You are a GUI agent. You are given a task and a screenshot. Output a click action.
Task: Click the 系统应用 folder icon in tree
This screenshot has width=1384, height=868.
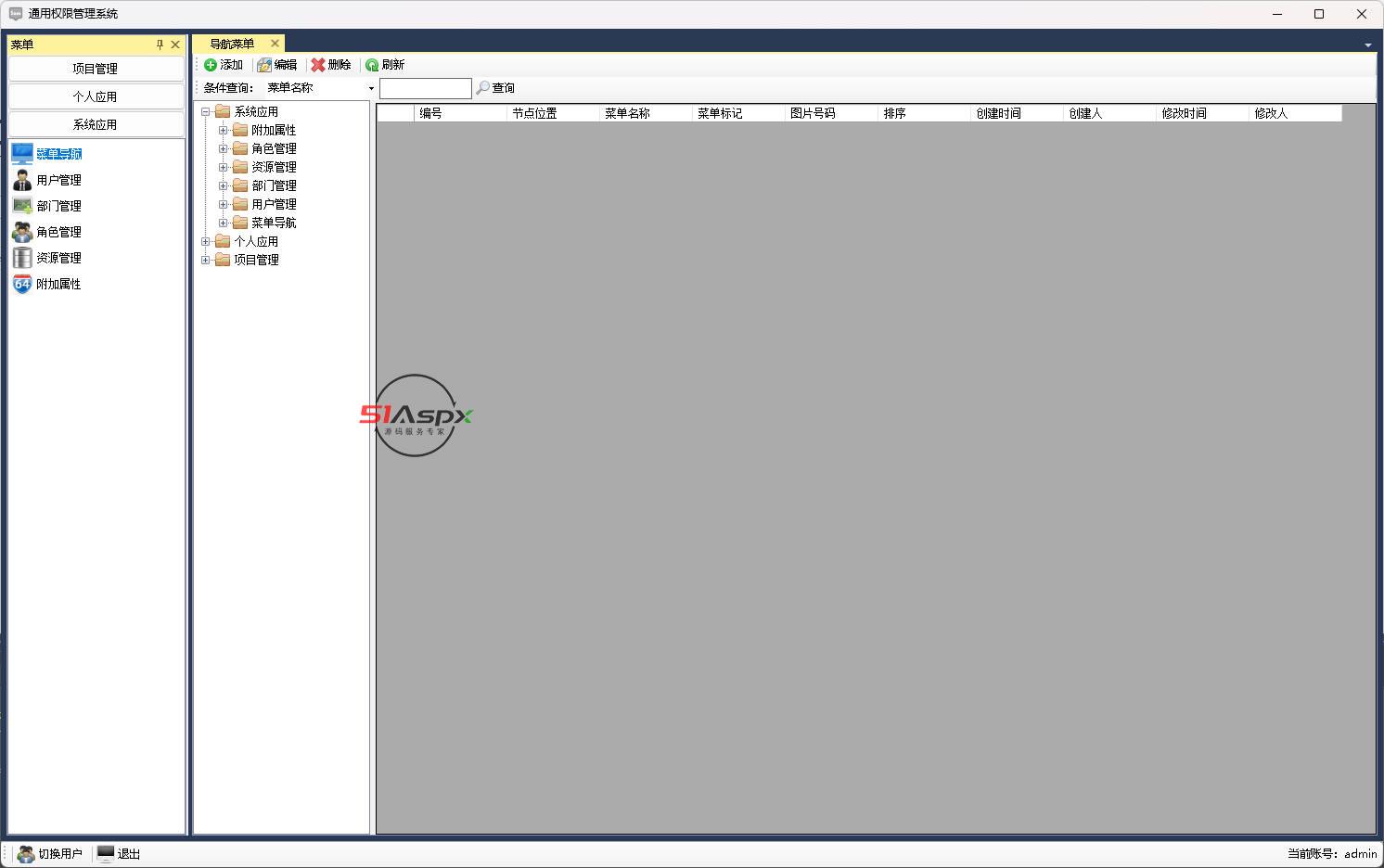tap(223, 111)
